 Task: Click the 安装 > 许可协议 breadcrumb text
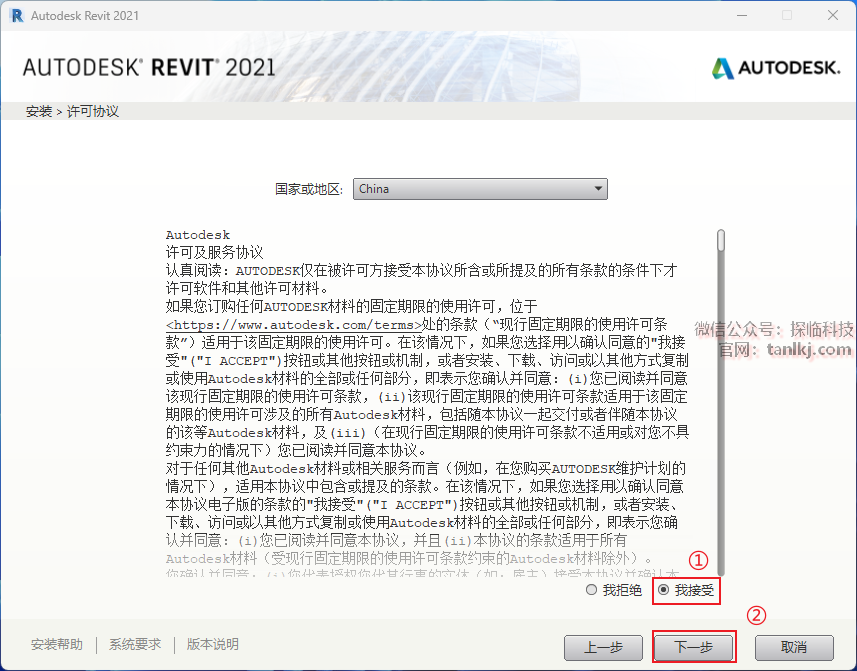(72, 111)
